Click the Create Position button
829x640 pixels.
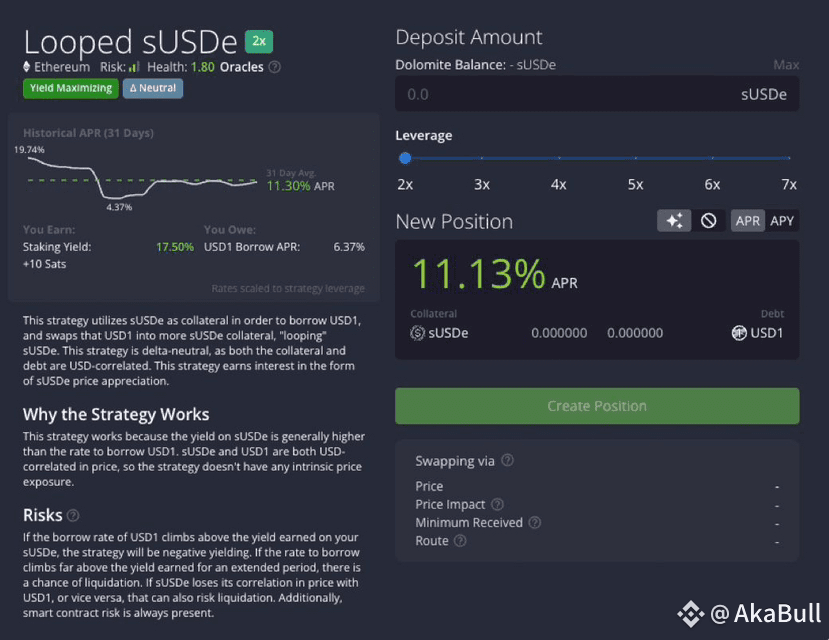click(597, 406)
